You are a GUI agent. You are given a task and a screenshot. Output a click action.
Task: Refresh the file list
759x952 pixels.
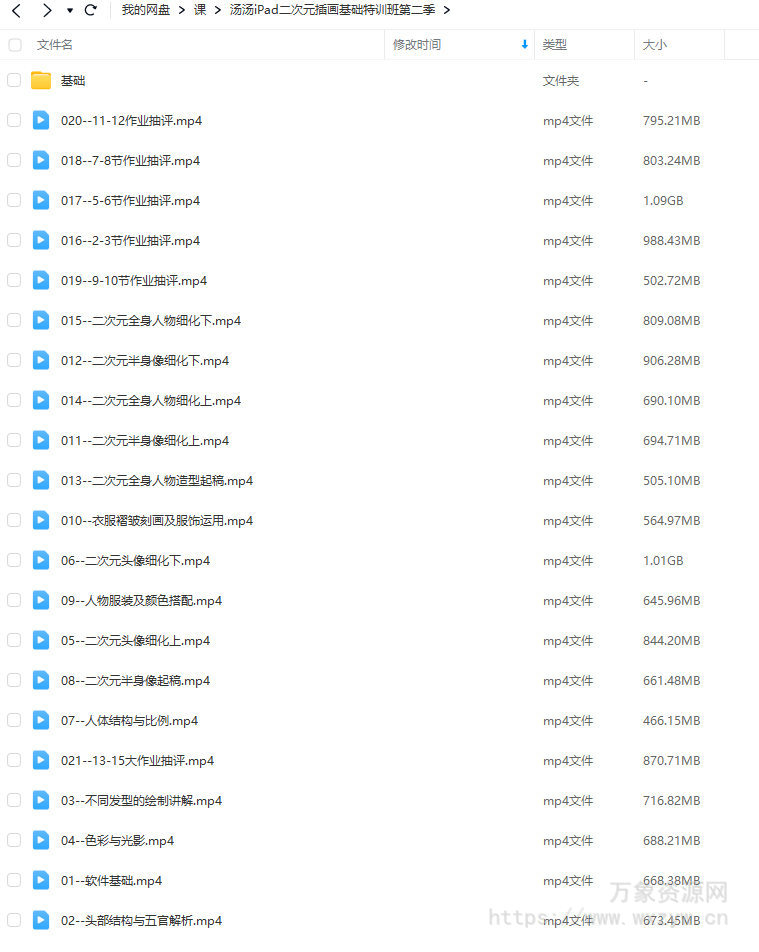tap(91, 10)
